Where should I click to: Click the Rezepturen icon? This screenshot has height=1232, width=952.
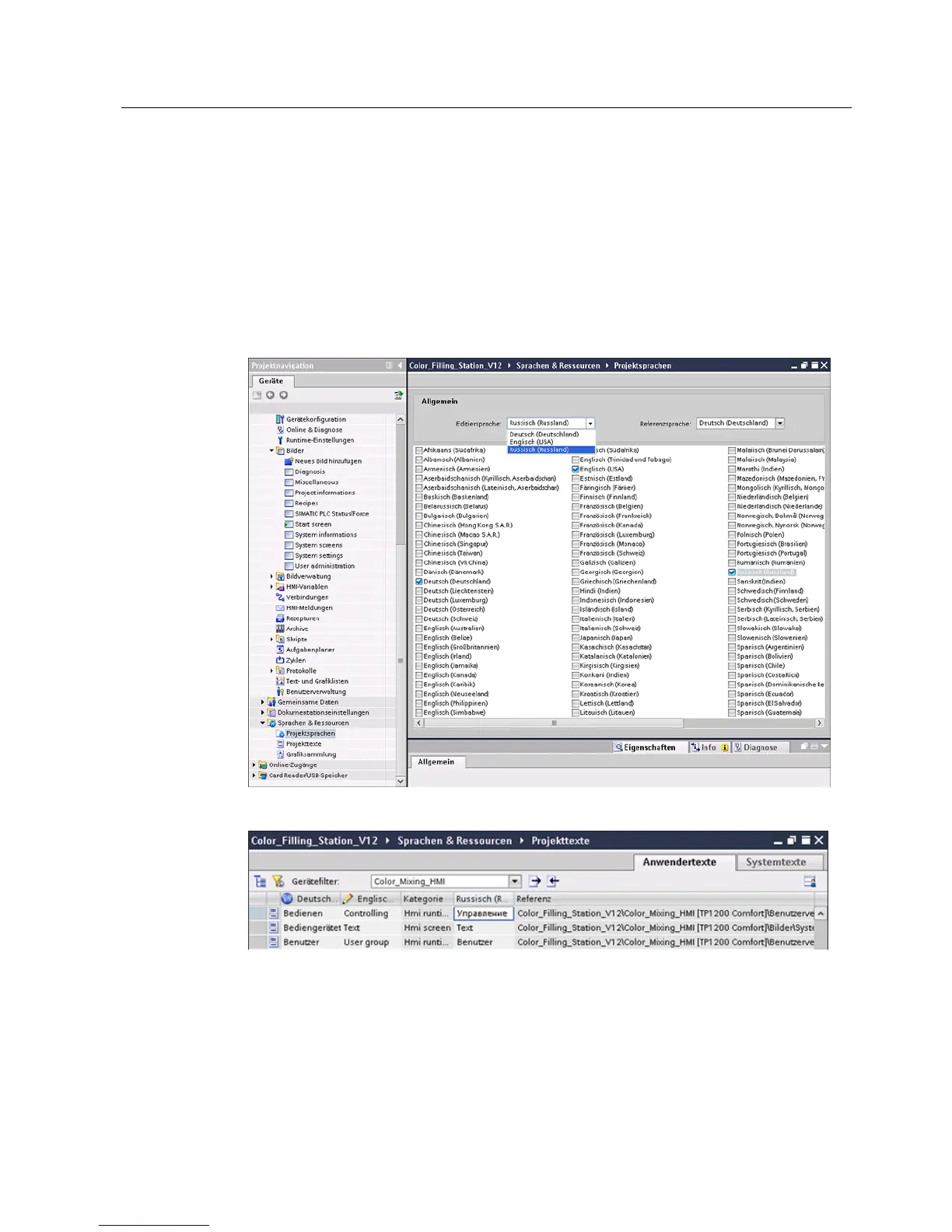tap(280, 618)
